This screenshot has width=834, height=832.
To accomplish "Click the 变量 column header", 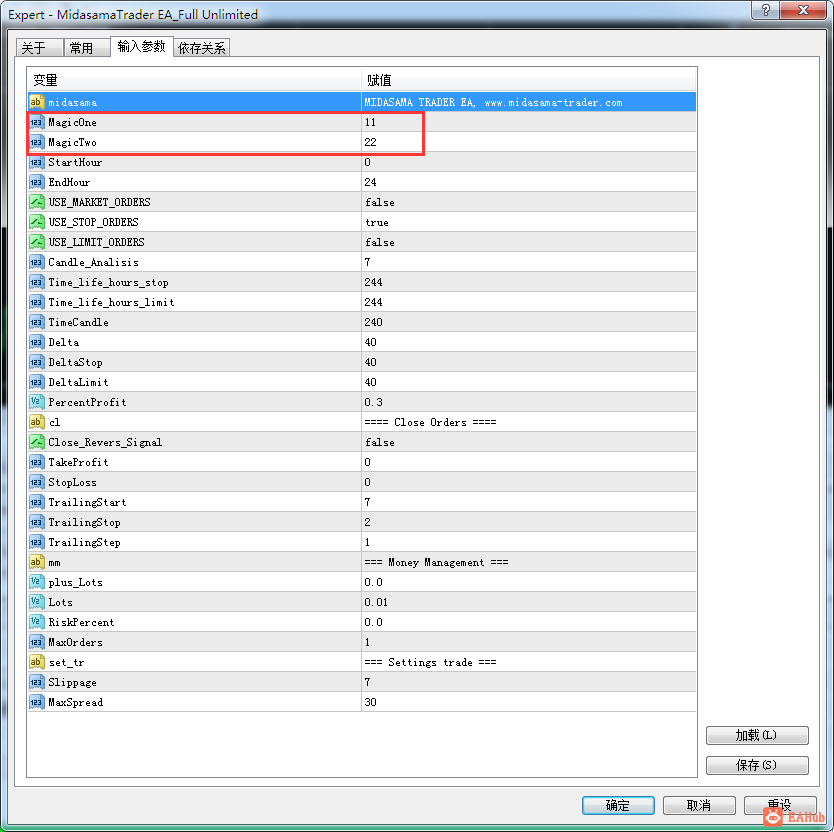I will [x=194, y=80].
